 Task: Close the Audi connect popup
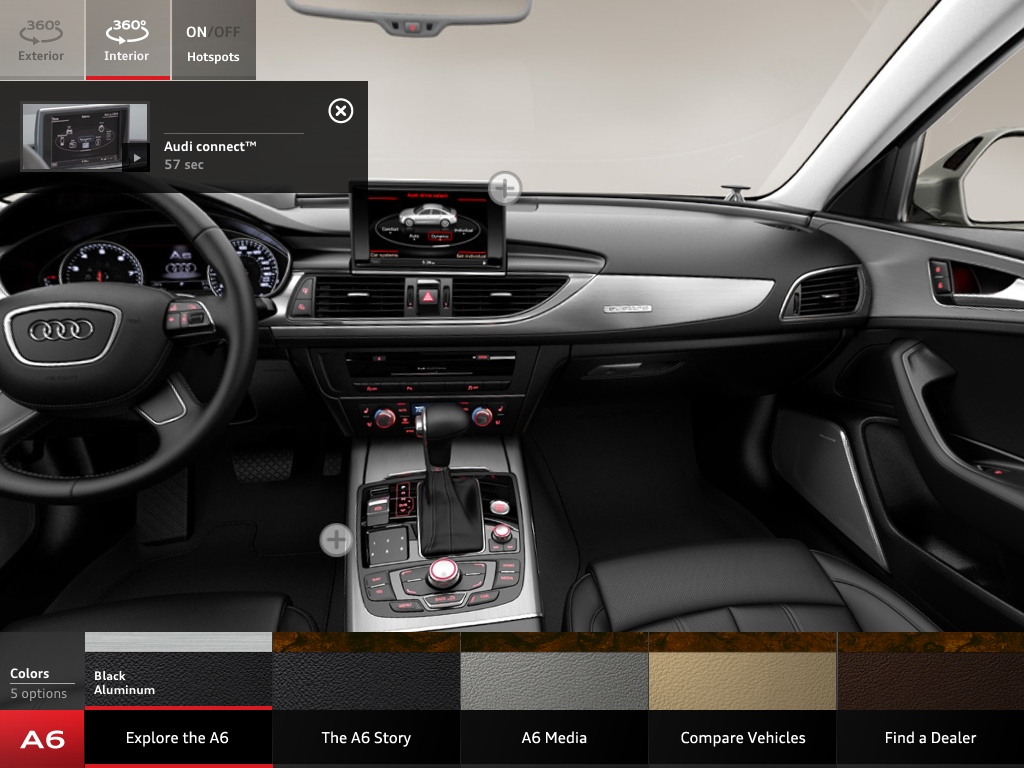pos(341,112)
